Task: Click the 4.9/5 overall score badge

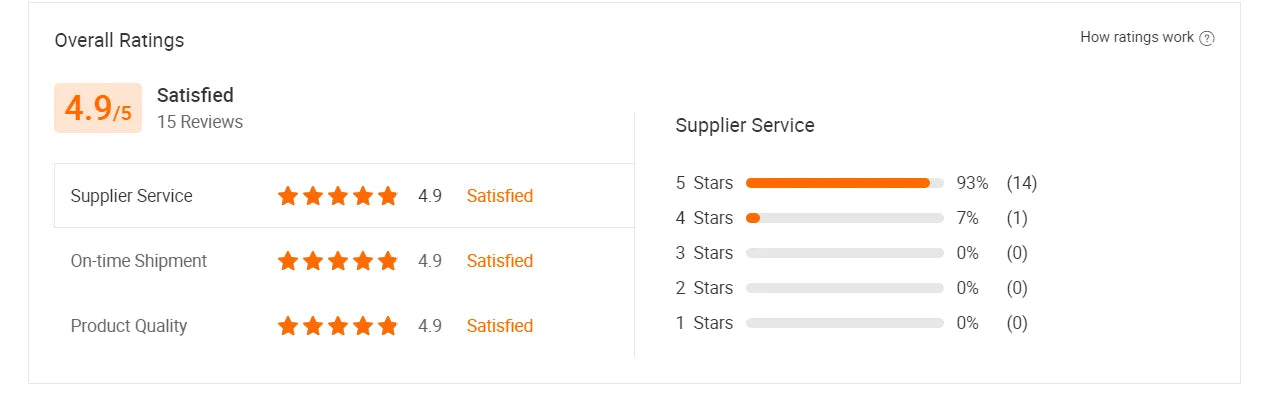Action: [x=98, y=108]
